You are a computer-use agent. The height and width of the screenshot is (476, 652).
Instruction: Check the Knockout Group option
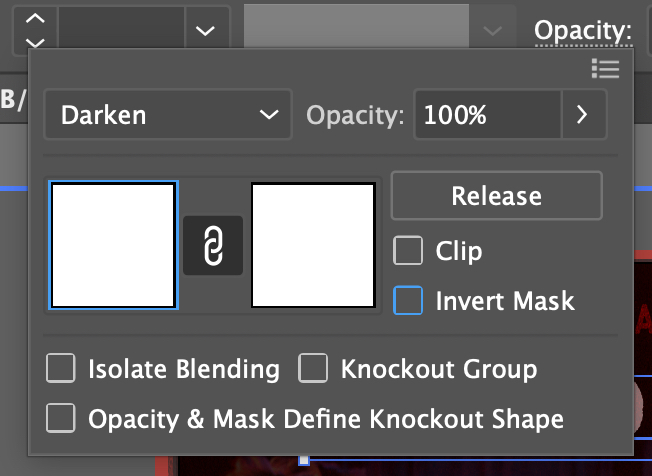pyautogui.click(x=314, y=369)
